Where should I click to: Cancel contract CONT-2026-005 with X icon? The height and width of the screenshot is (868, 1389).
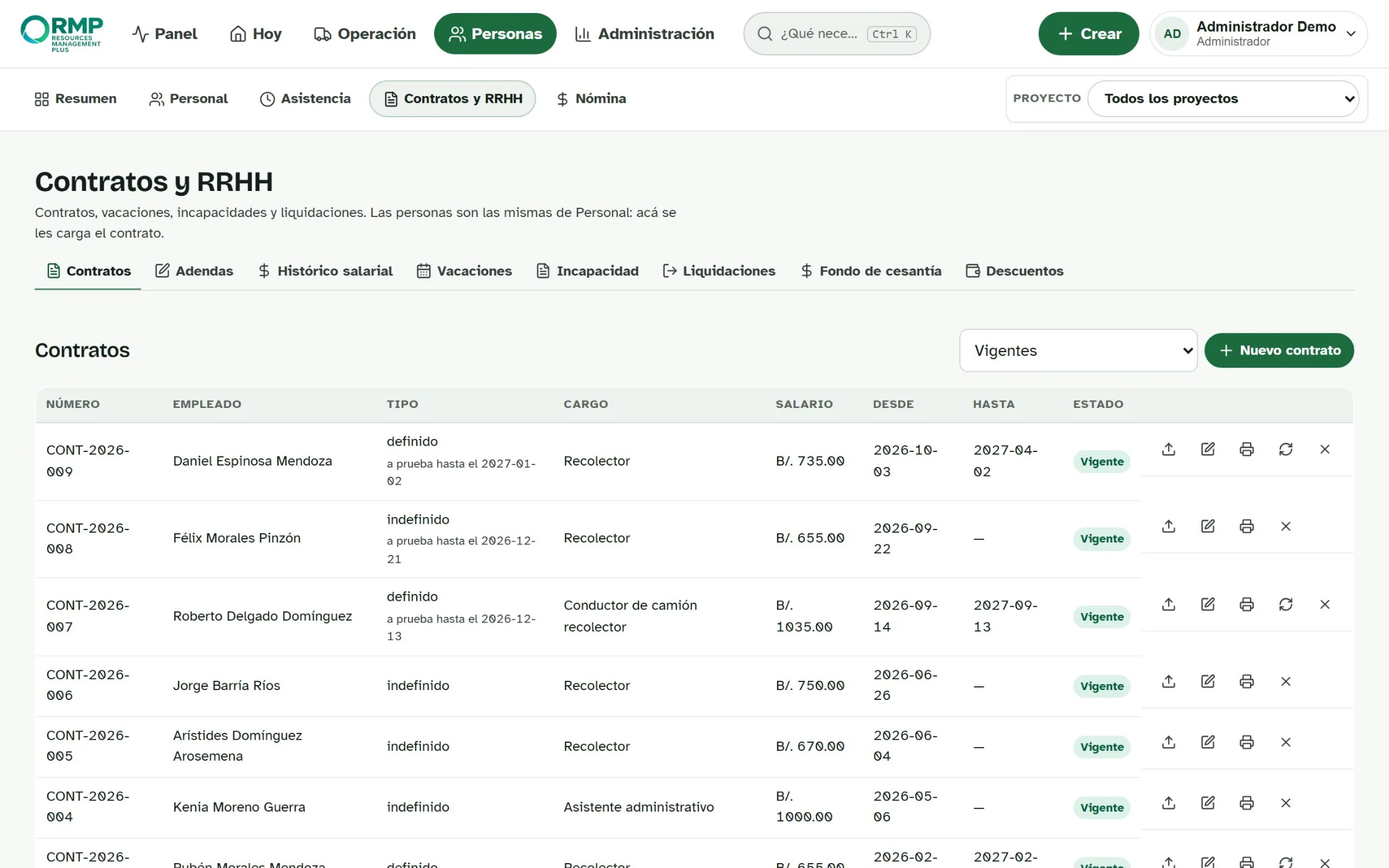(1286, 742)
